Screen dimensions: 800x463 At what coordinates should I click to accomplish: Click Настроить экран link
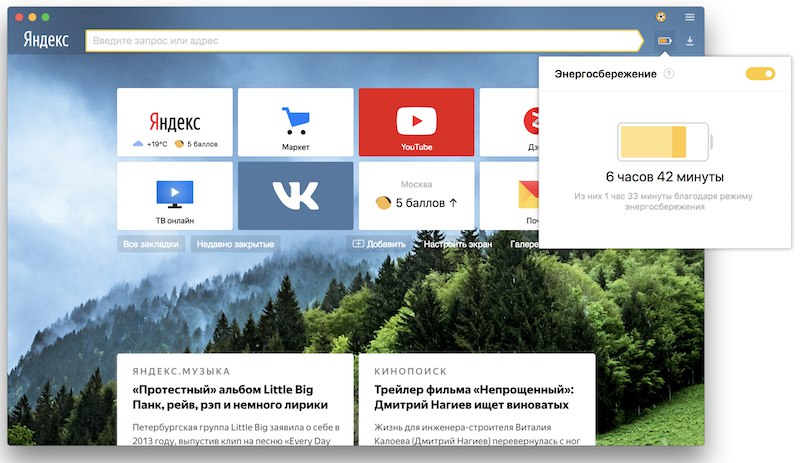458,244
